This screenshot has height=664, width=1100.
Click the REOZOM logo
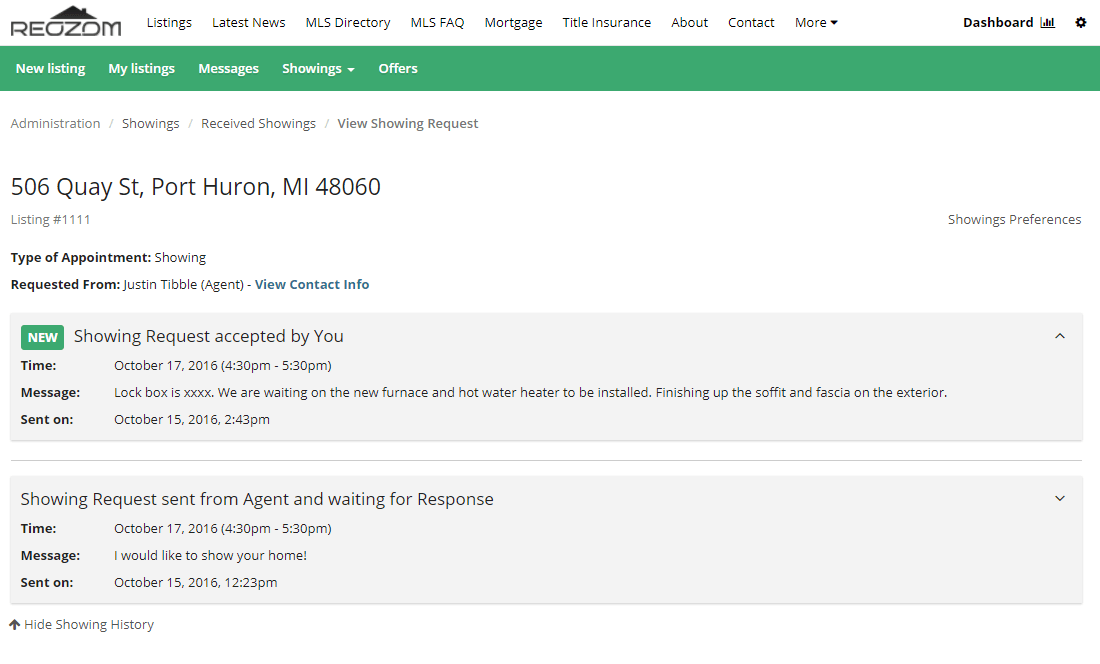66,22
